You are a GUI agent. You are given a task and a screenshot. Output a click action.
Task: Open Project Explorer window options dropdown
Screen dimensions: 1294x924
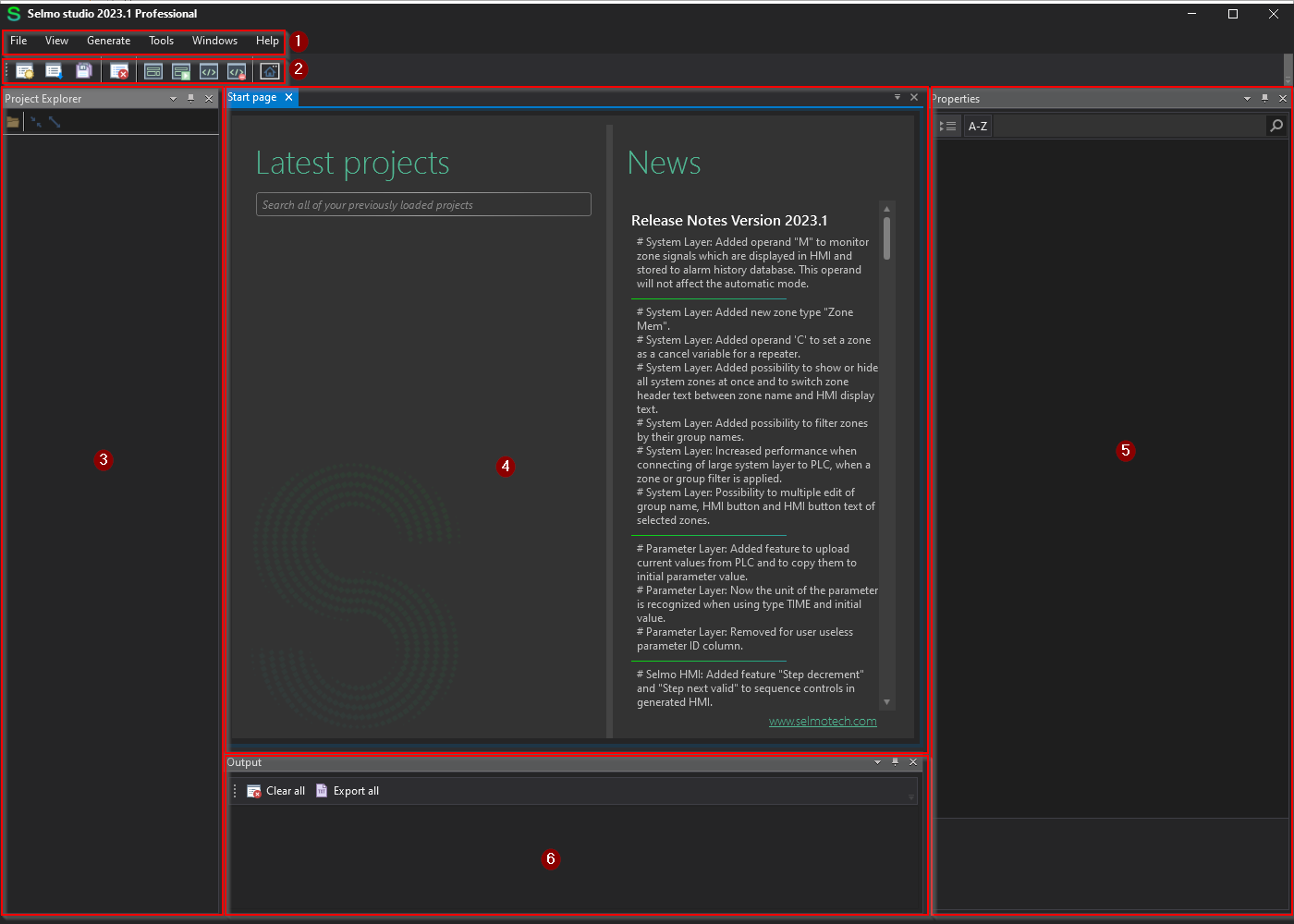click(173, 98)
